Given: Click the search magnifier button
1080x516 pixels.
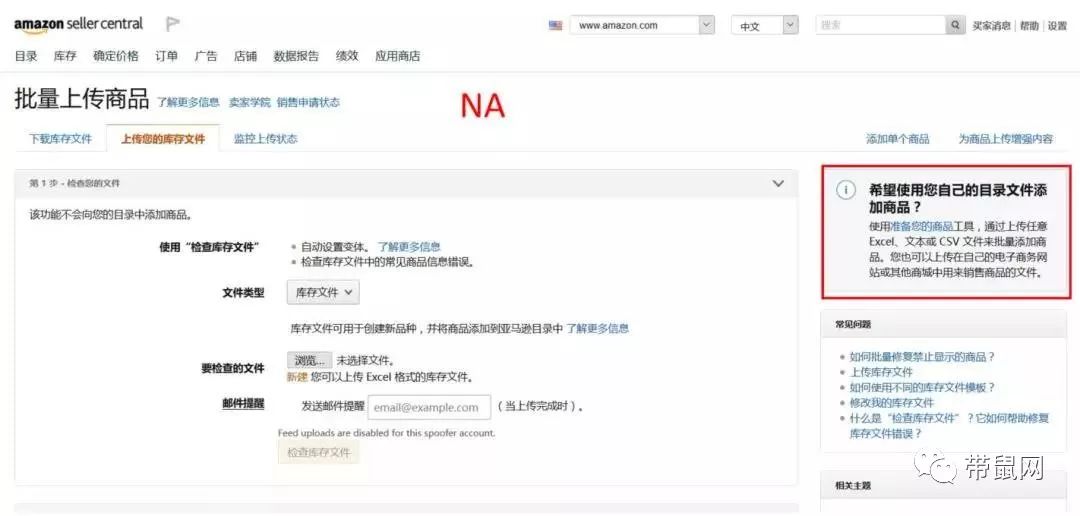Looking at the screenshot, I should (x=955, y=25).
